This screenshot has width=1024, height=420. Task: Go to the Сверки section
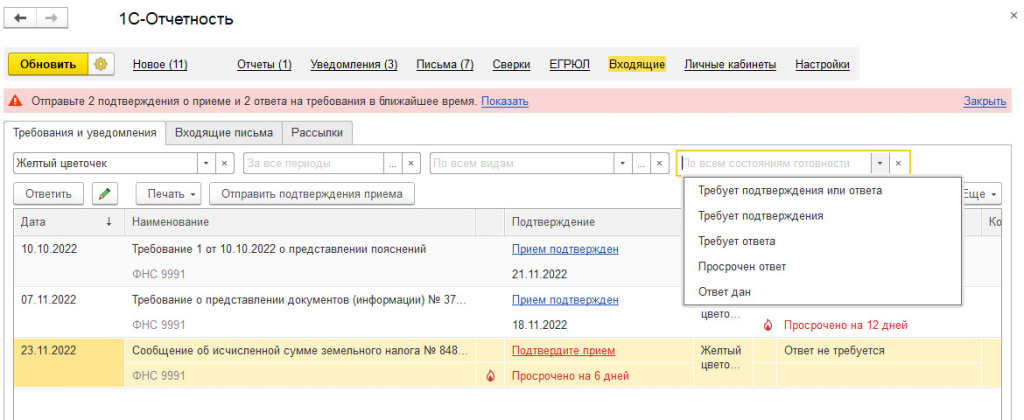[511, 65]
